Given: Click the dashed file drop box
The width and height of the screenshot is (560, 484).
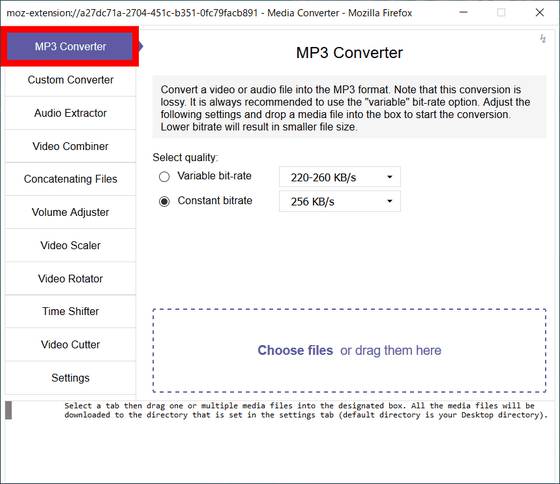Looking at the screenshot, I should pyautogui.click(x=349, y=350).
